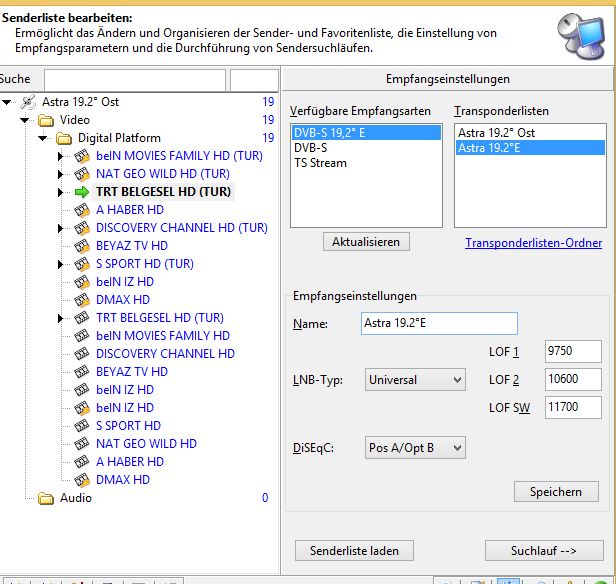Expand the beIN MOVIES FAMILY HD (TUR) entry
616x584 pixels.
[x=61, y=156]
